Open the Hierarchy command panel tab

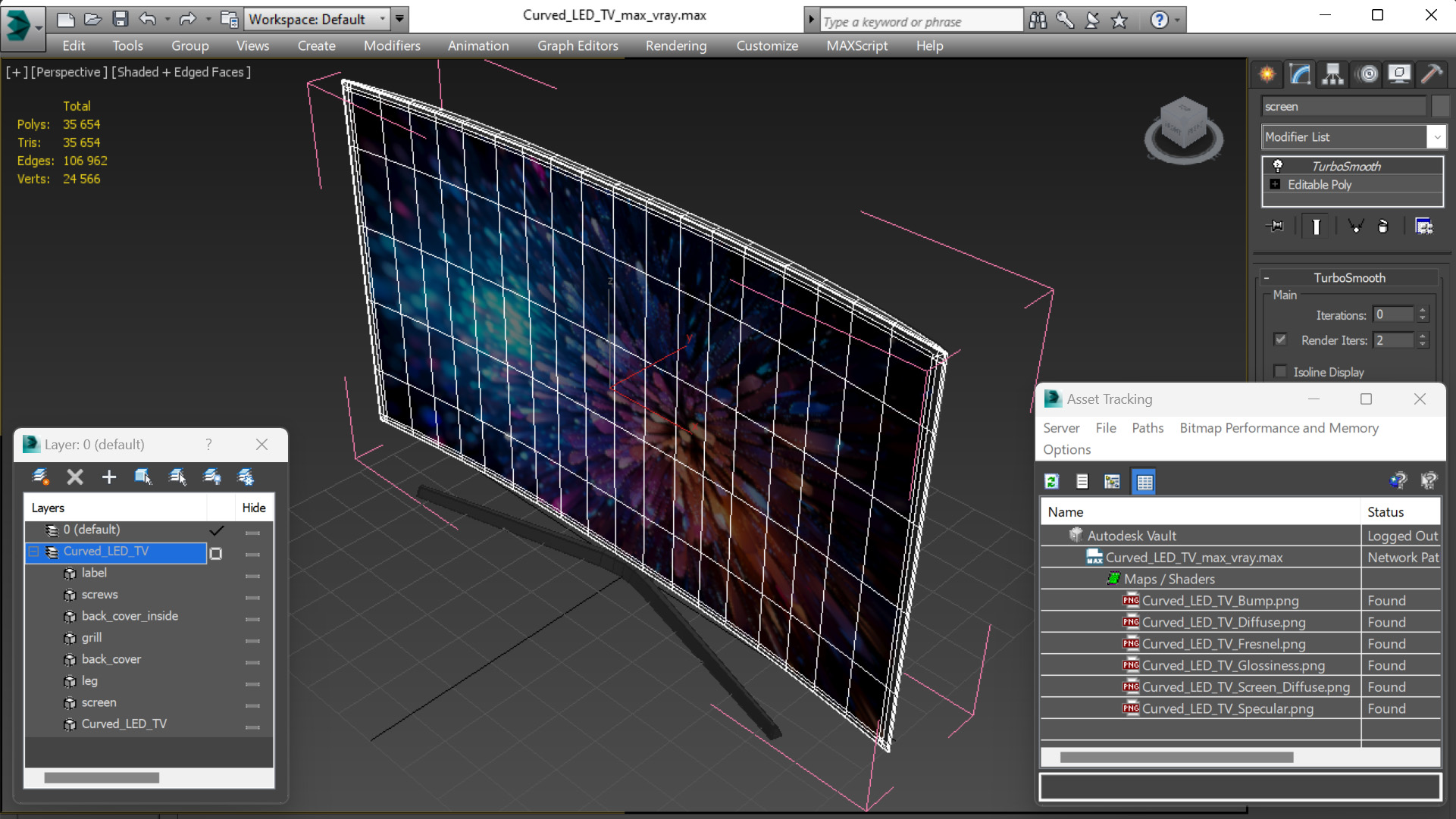click(1332, 73)
